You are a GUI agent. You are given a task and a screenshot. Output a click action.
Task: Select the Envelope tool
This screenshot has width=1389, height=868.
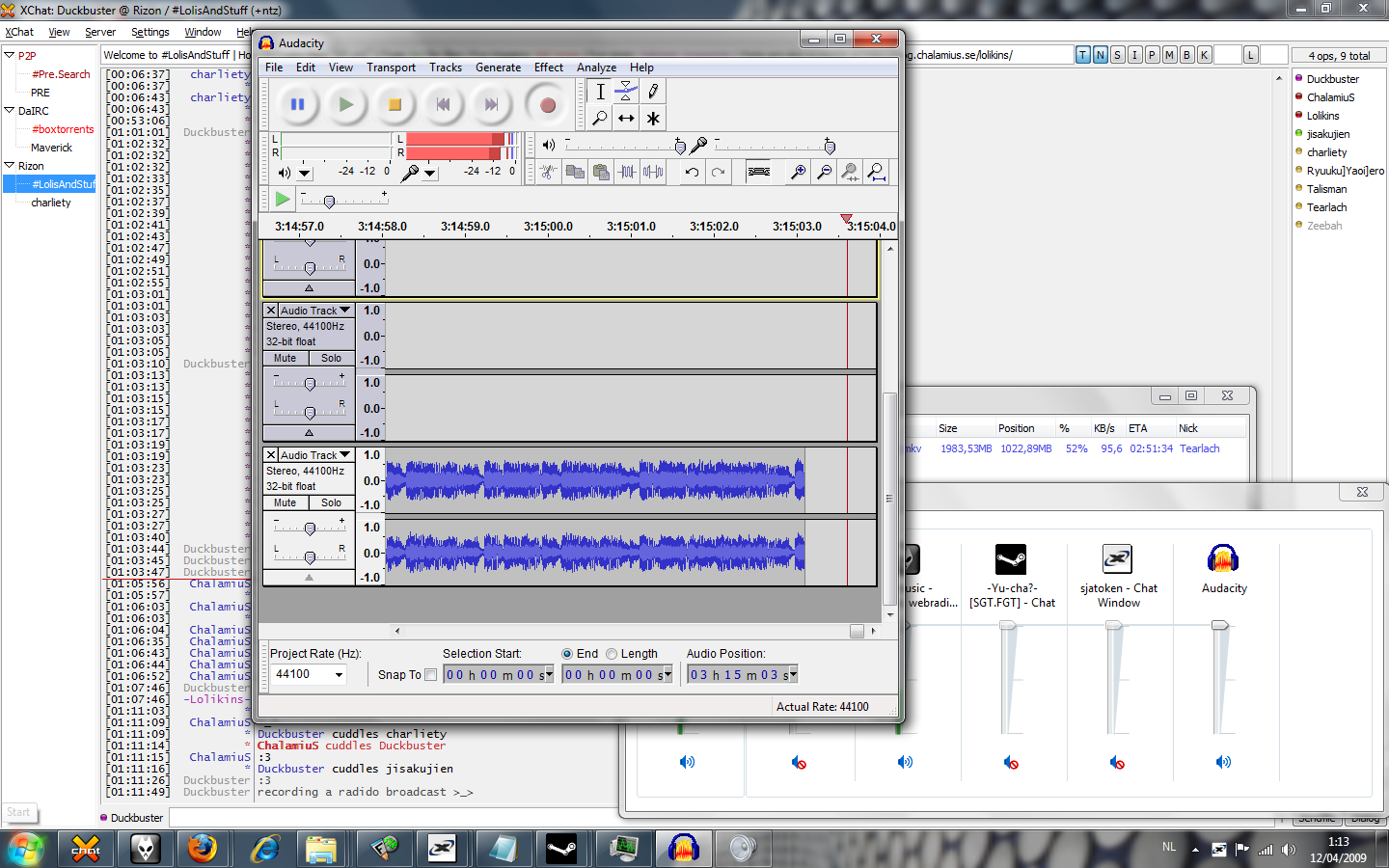626,92
